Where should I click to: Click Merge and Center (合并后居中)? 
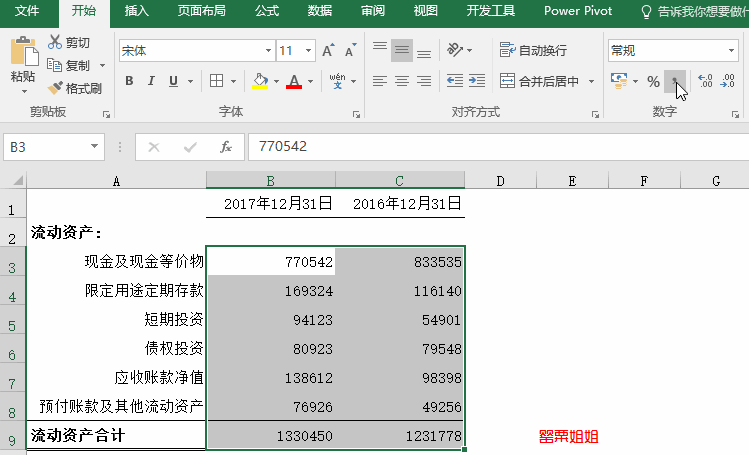[x=539, y=81]
